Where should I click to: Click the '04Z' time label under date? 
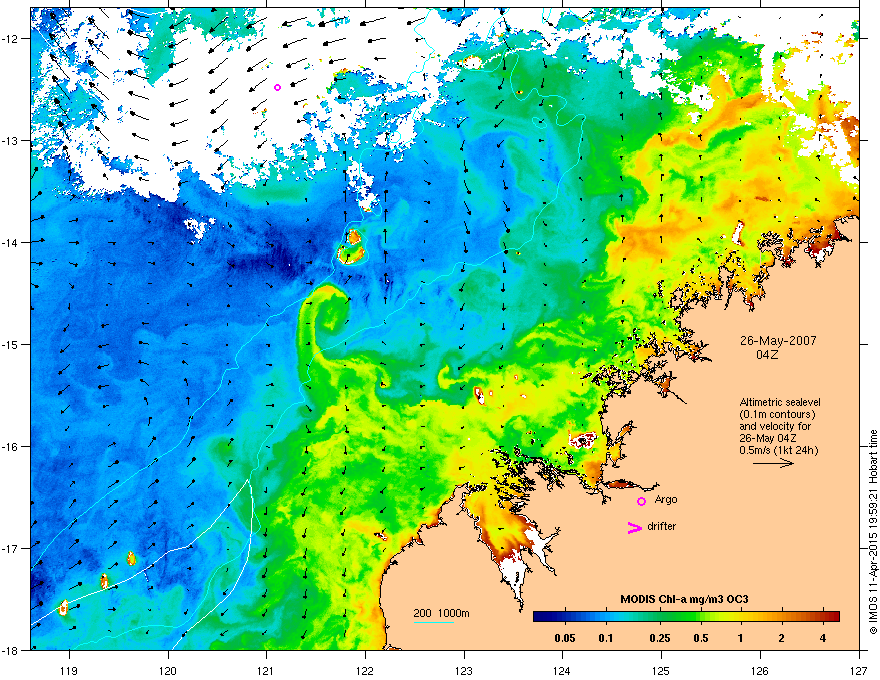(767, 355)
